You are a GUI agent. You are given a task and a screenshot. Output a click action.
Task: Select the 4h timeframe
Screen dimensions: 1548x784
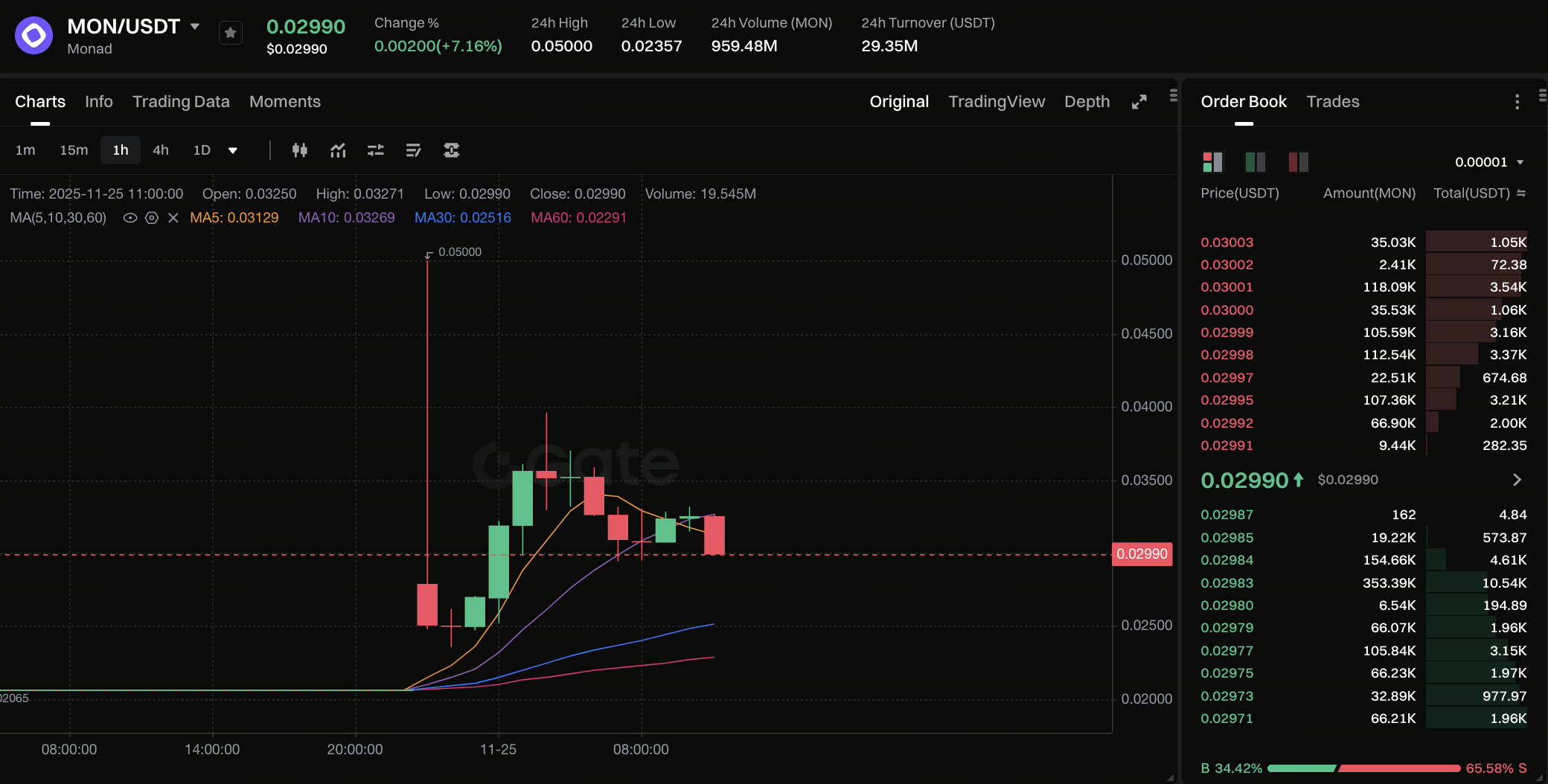pos(161,150)
